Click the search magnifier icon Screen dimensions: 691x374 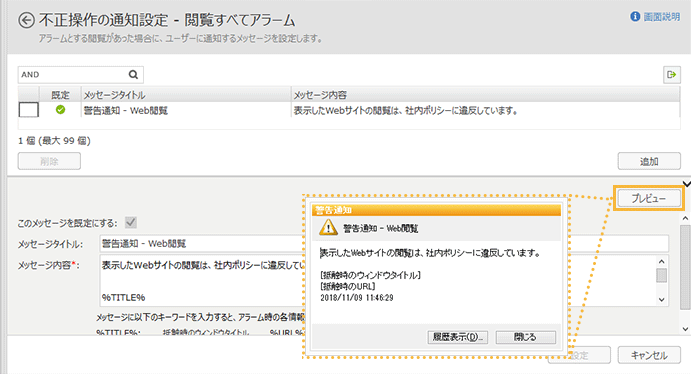coord(133,74)
